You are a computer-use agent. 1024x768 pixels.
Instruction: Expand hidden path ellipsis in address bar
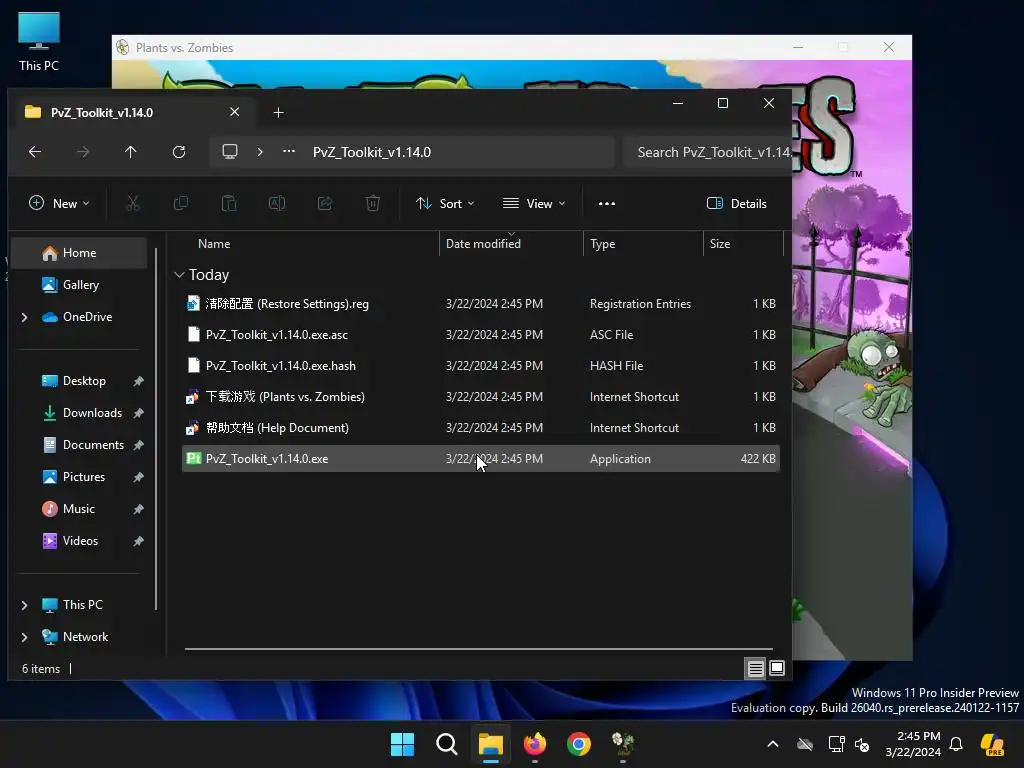point(289,152)
